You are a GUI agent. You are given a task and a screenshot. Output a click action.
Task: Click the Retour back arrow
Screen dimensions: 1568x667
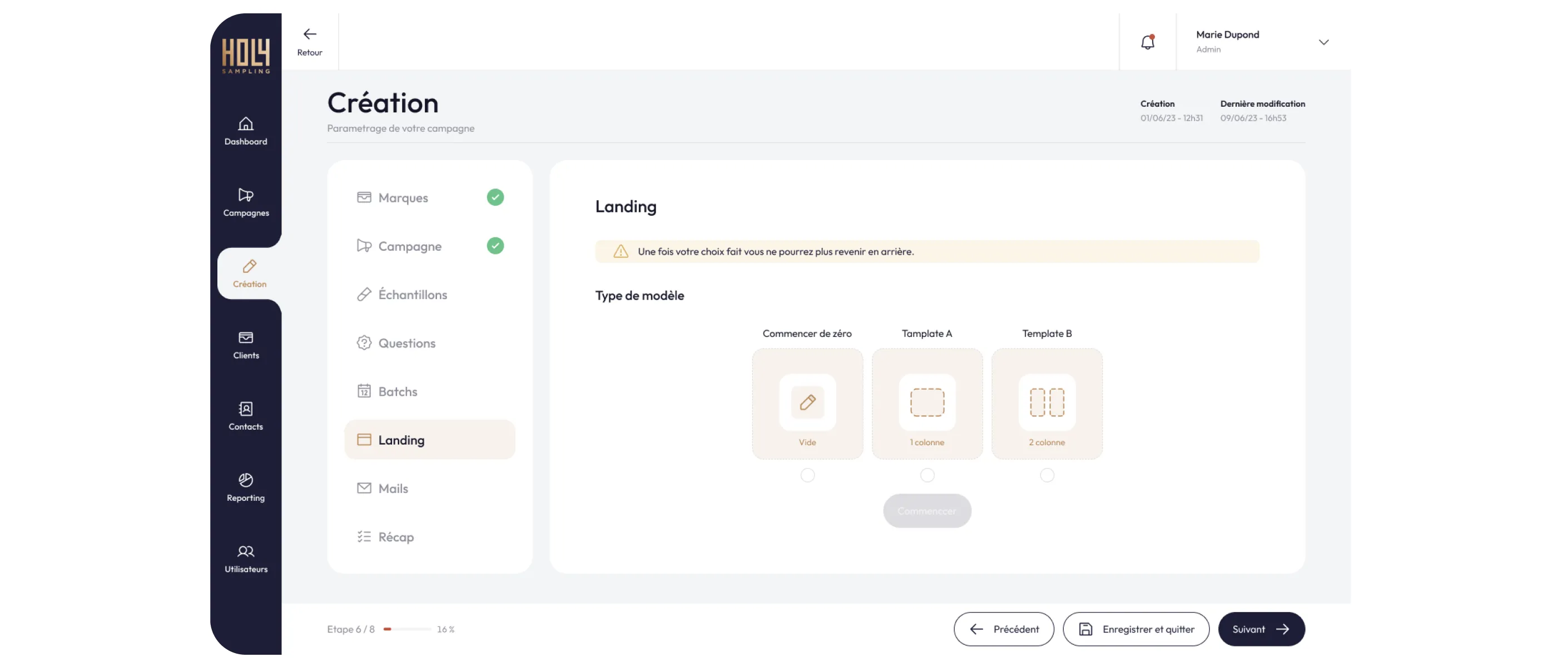pos(309,34)
